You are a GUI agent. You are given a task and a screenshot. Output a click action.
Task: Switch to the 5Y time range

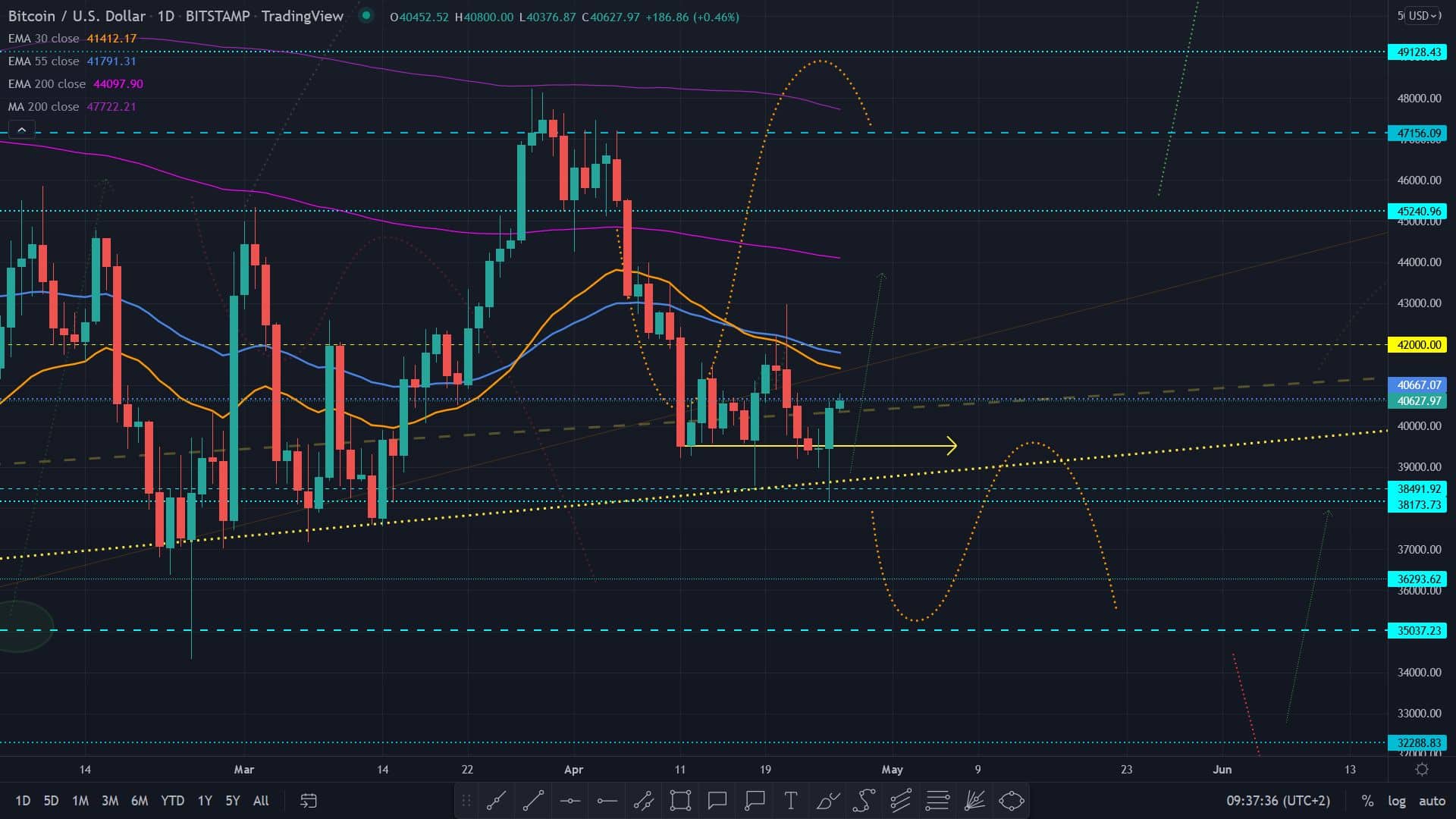point(233,801)
